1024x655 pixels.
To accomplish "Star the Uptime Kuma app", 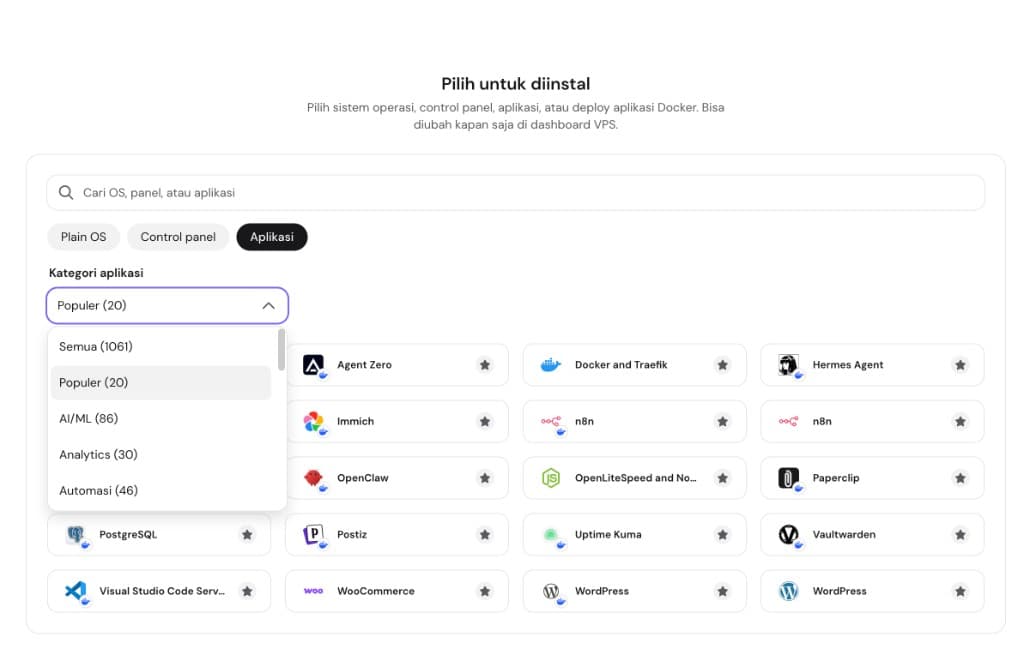I will click(722, 535).
